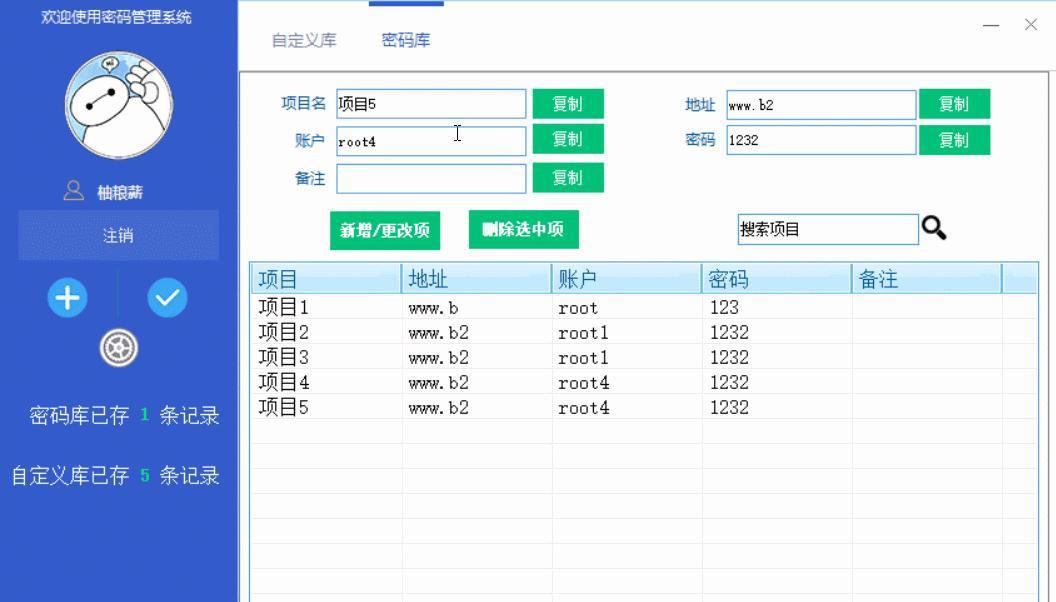Sort by the 项目 column header
Screen dimensions: 1056x602
point(326,279)
